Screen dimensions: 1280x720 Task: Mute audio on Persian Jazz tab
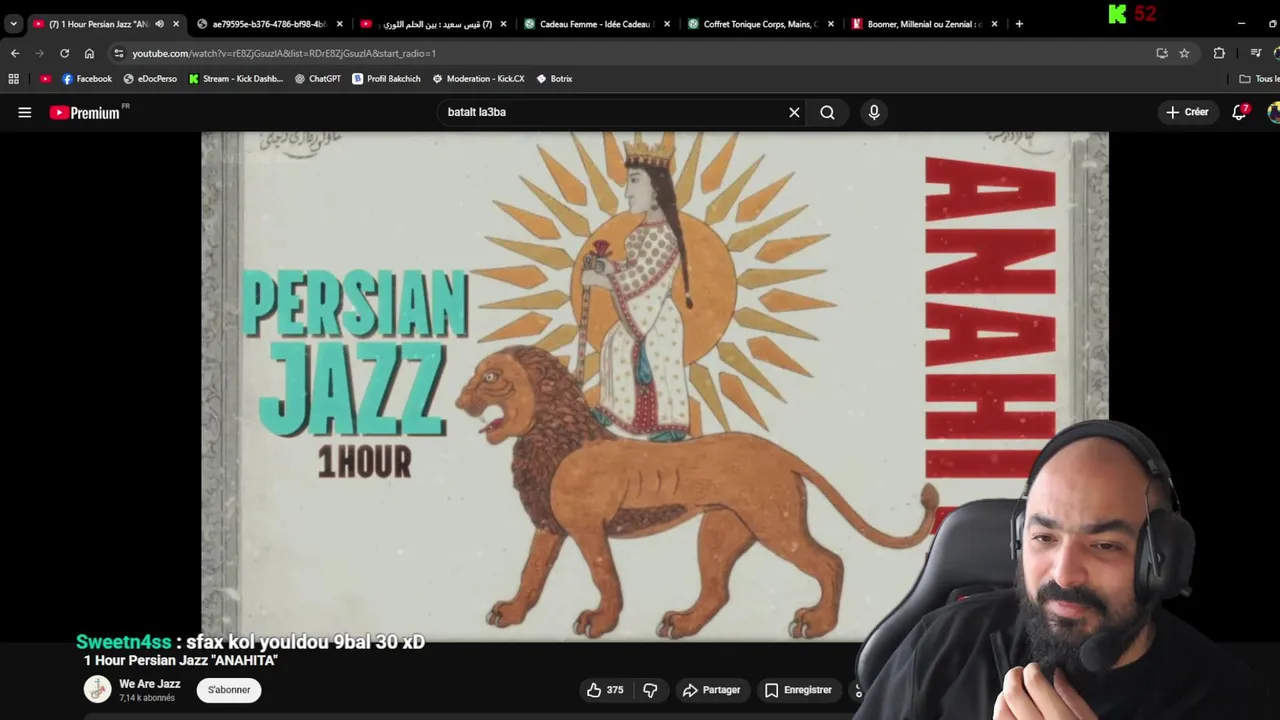tap(159, 24)
